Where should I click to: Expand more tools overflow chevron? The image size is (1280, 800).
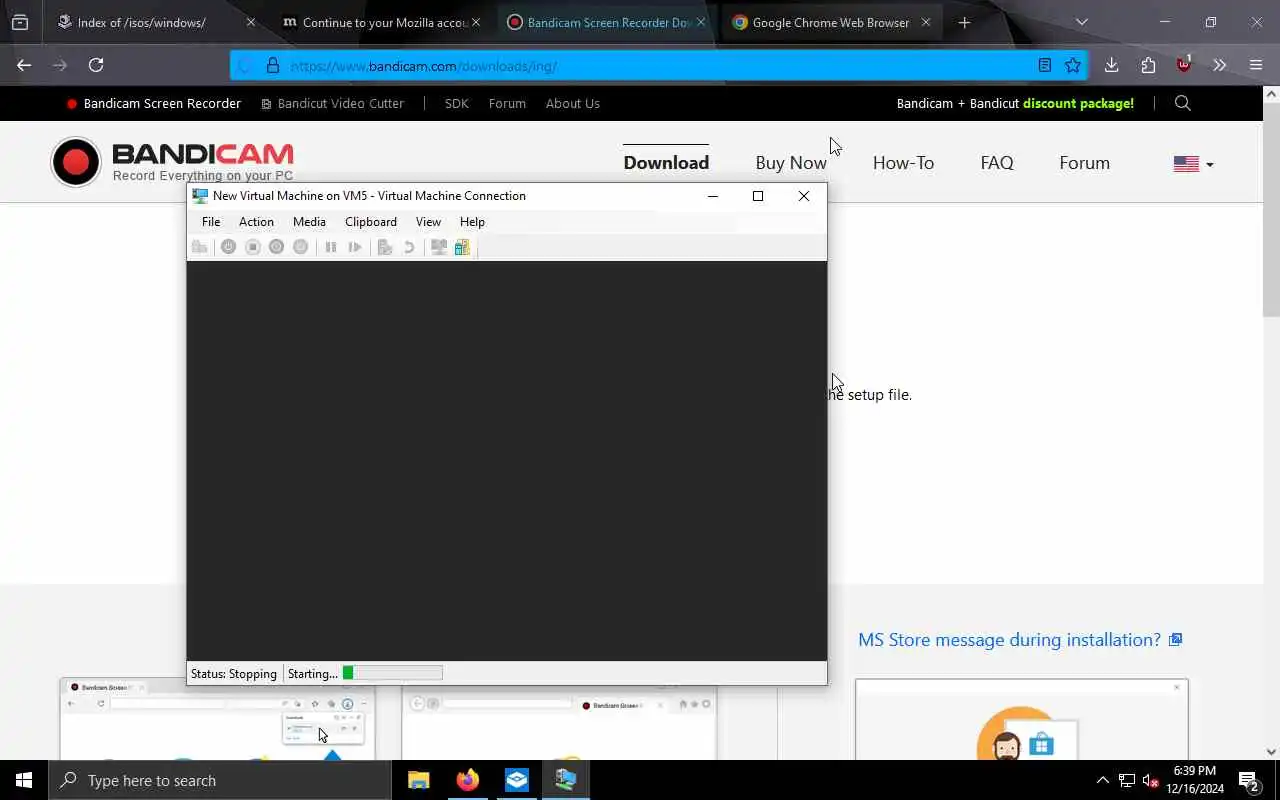[x=1219, y=65]
